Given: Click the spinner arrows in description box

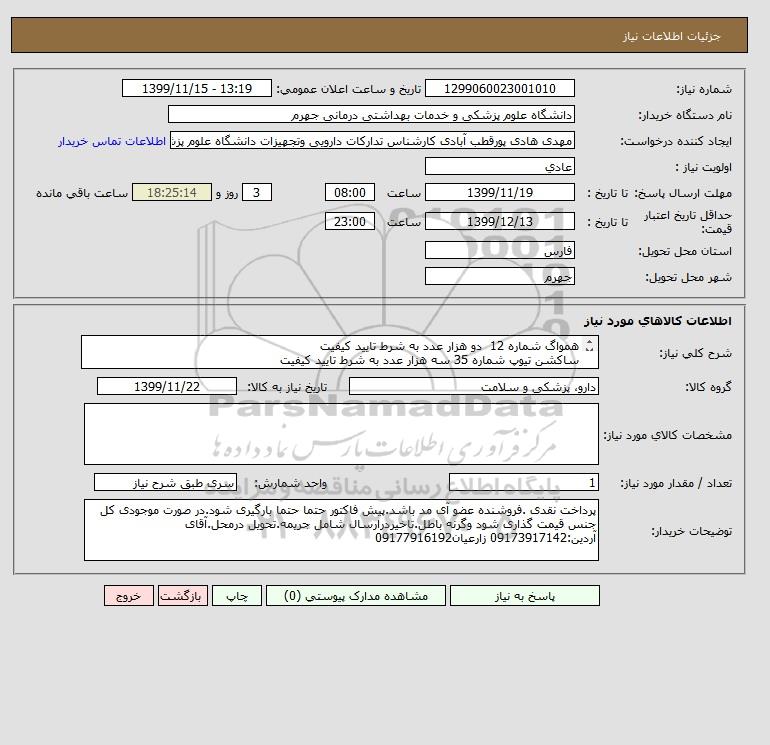Looking at the screenshot, I should coord(589,346).
